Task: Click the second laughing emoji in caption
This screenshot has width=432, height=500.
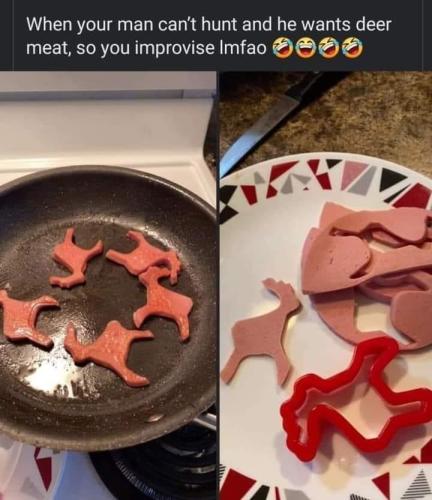Action: click(305, 48)
